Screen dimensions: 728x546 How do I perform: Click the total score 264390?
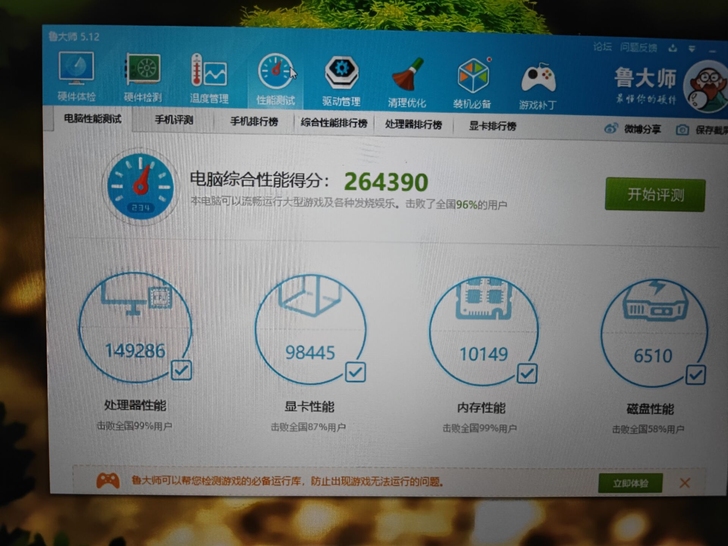[x=386, y=182]
